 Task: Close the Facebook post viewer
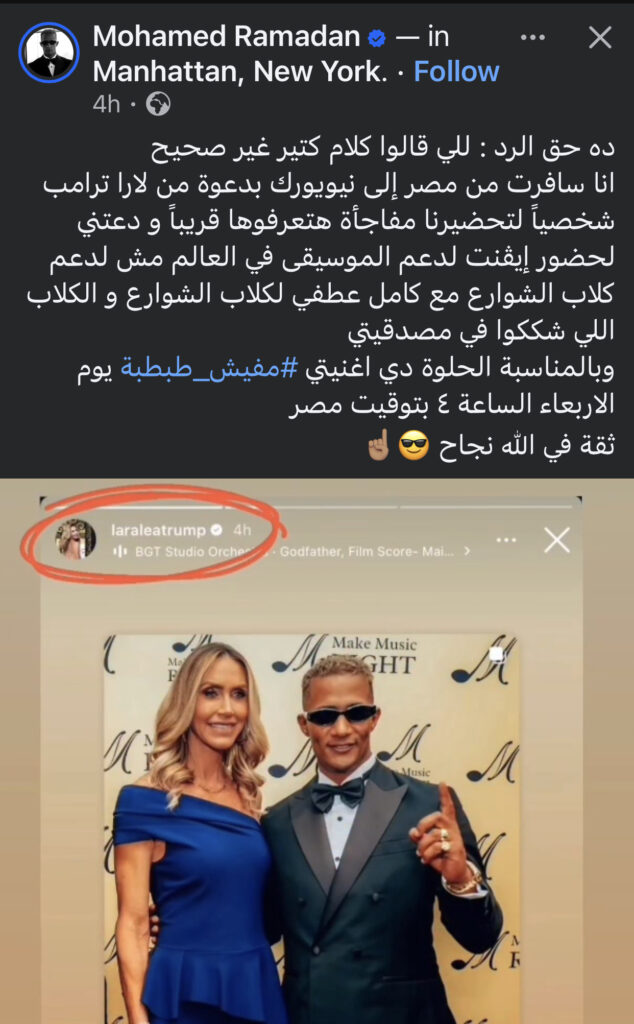tap(600, 38)
